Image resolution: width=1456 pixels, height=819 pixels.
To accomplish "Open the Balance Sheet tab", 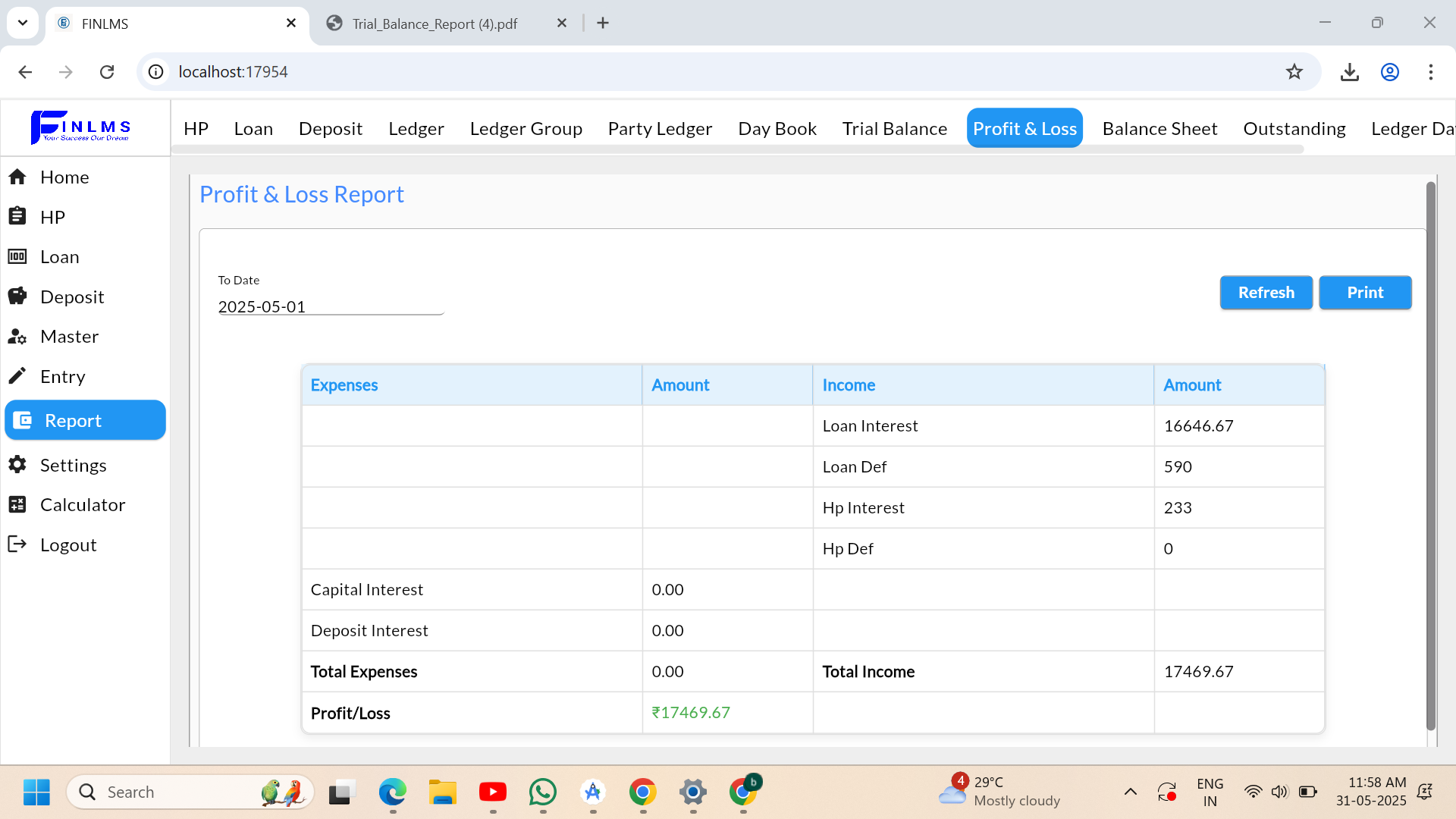I will [x=1159, y=129].
